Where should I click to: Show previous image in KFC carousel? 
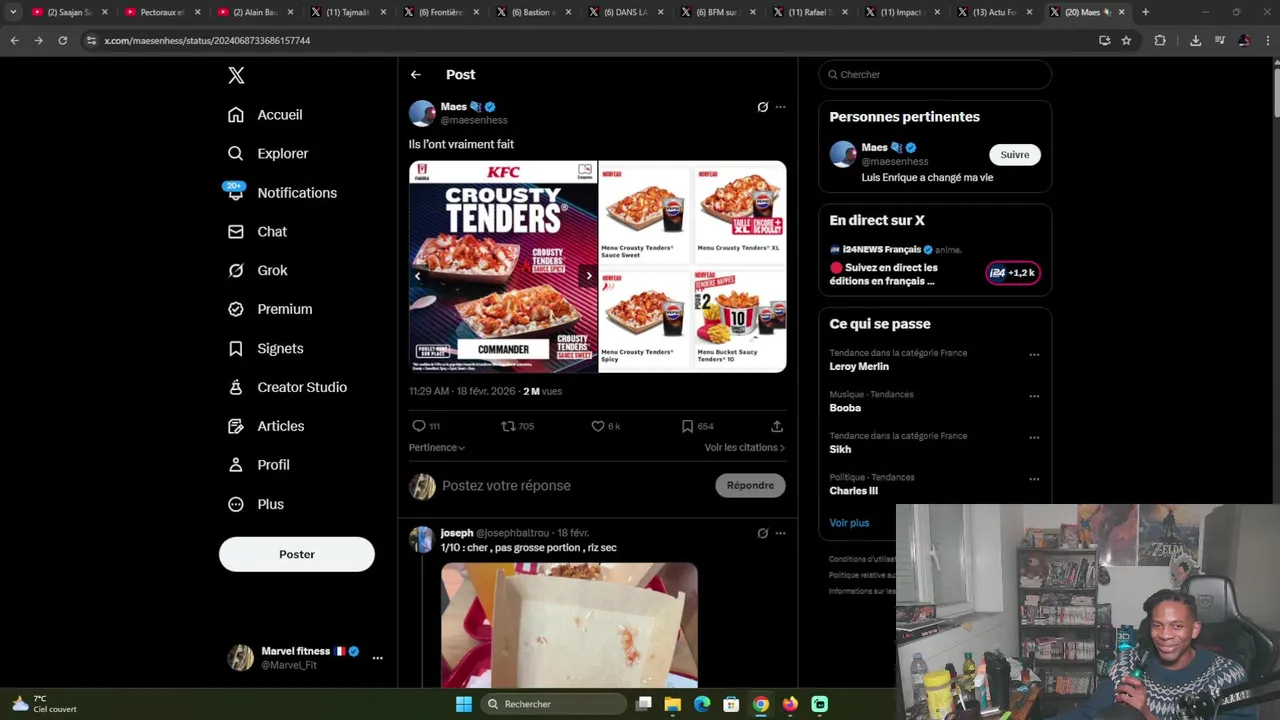pyautogui.click(x=418, y=276)
